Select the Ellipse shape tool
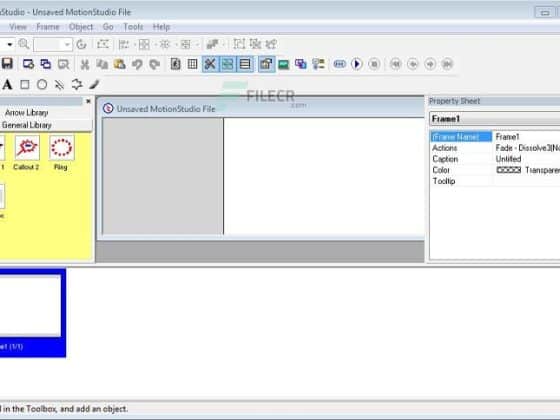This screenshot has height=420, width=560. point(42,85)
